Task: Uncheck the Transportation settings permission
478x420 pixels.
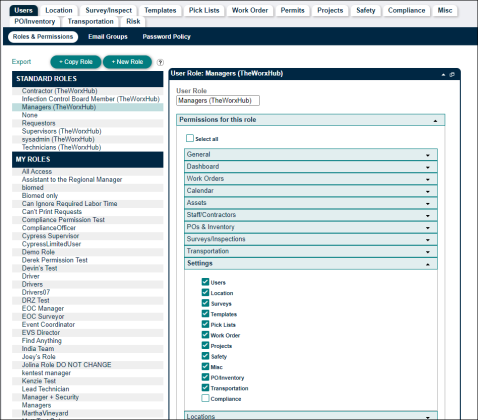Action: click(205, 388)
